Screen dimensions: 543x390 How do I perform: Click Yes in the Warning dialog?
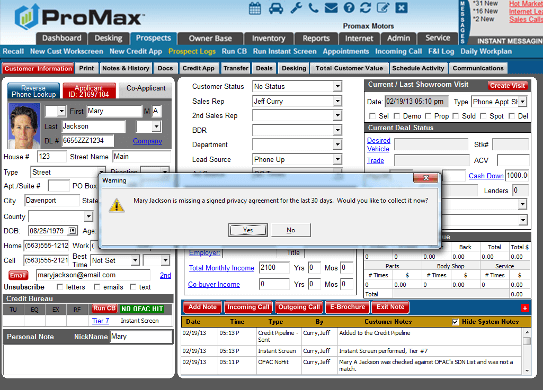coord(248,230)
